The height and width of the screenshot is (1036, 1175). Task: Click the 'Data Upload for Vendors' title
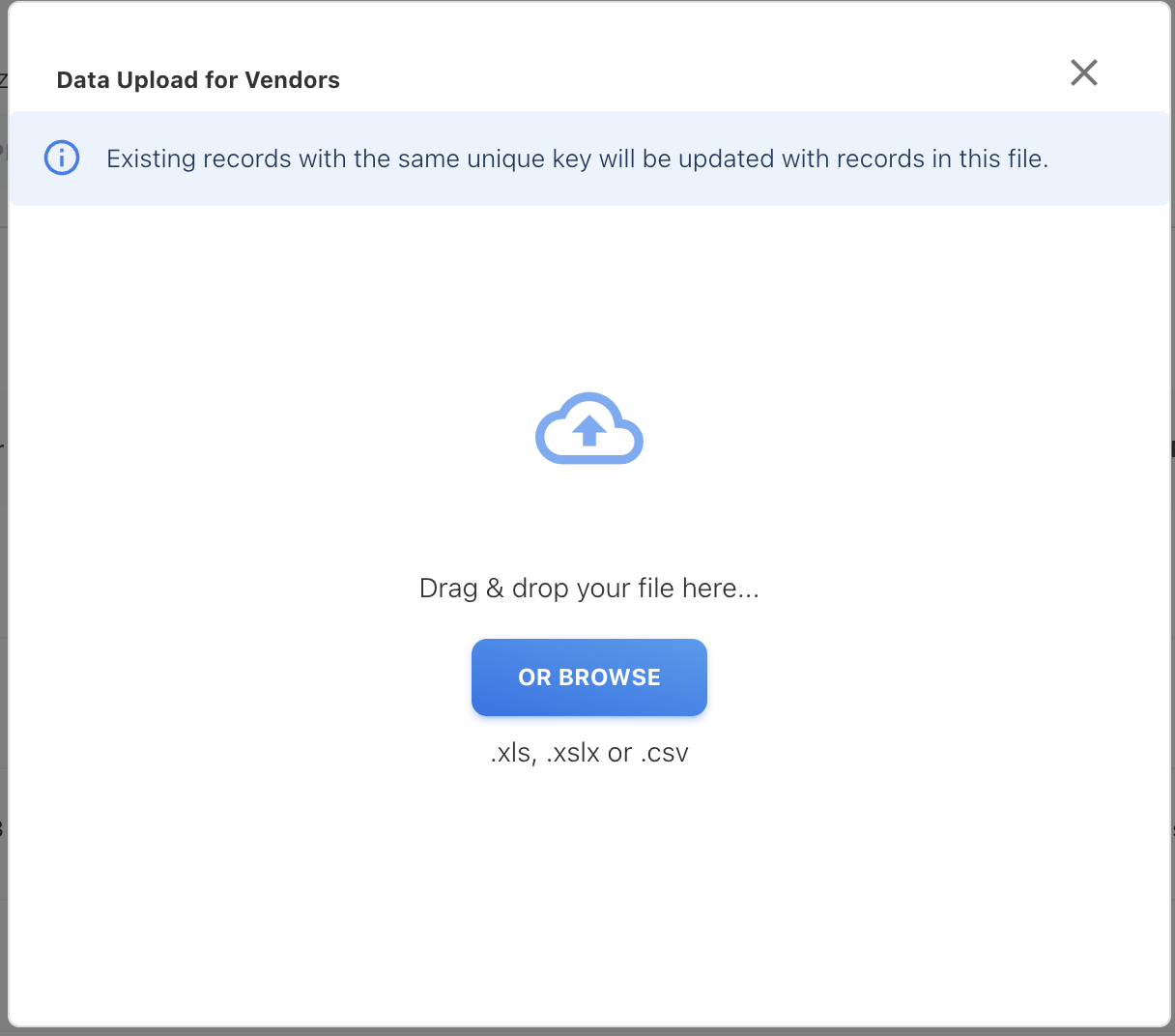coord(198,80)
